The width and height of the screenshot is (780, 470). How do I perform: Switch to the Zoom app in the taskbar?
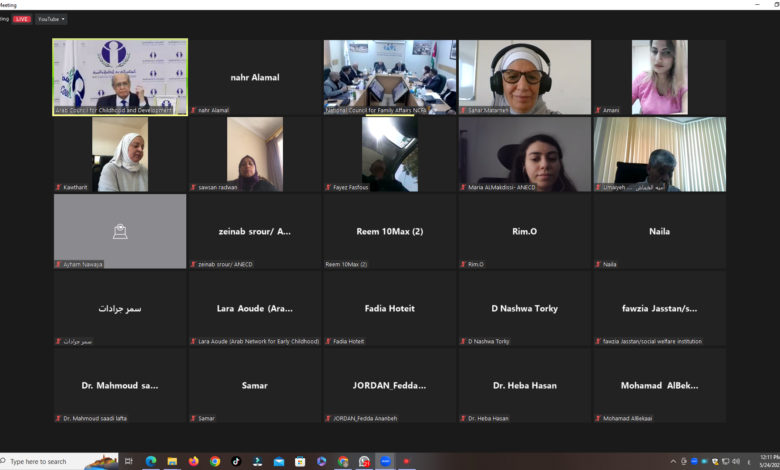pos(385,461)
